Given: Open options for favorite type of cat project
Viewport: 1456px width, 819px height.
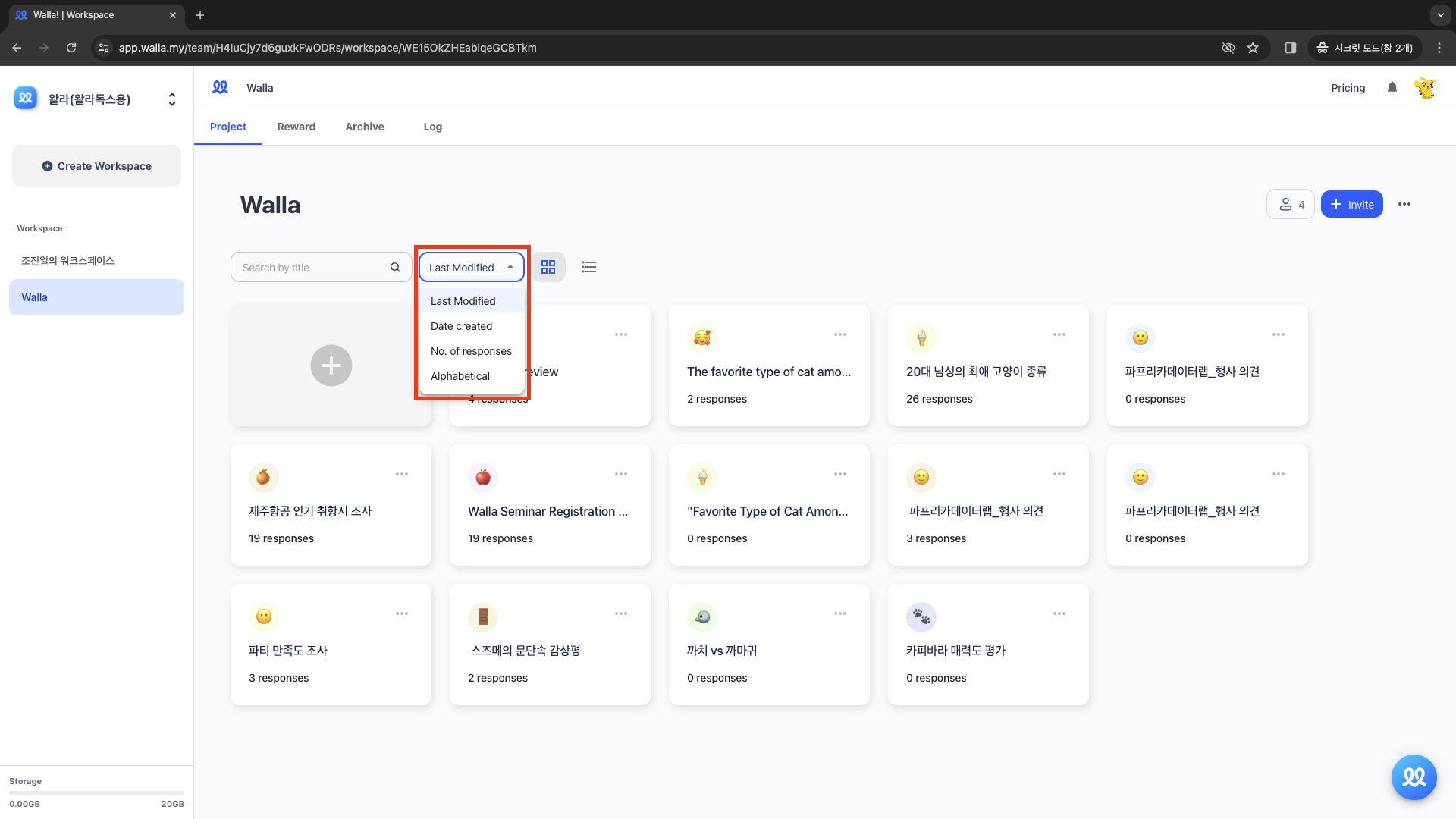Looking at the screenshot, I should tap(840, 334).
